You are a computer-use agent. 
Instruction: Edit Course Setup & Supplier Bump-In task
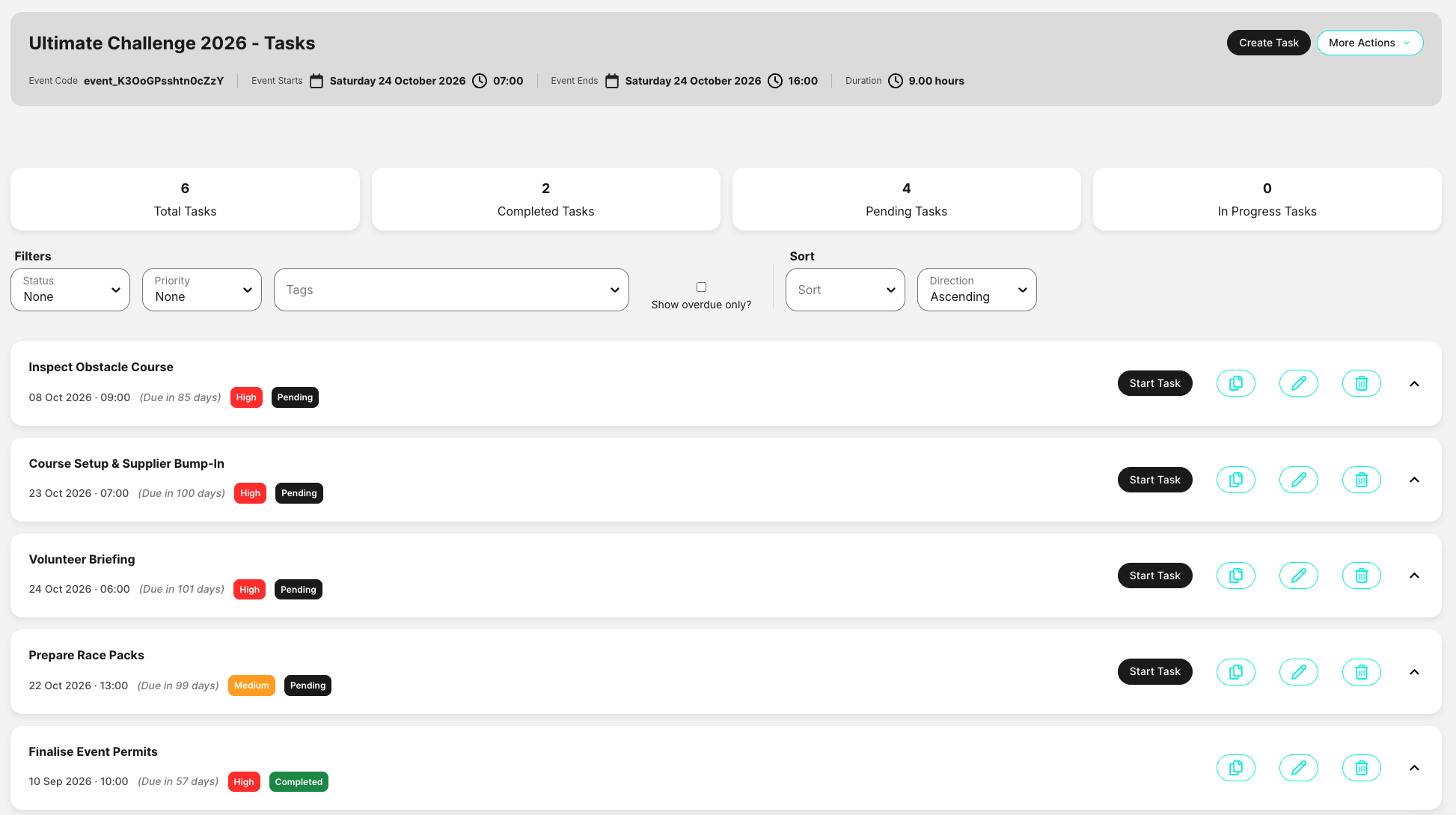(x=1299, y=480)
